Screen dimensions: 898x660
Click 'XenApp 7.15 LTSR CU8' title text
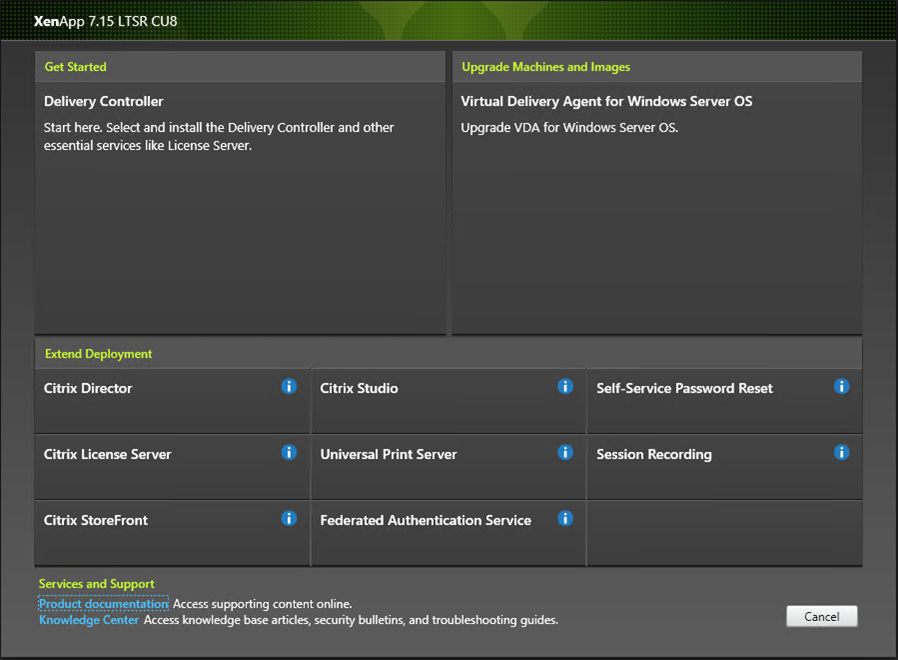(105, 21)
